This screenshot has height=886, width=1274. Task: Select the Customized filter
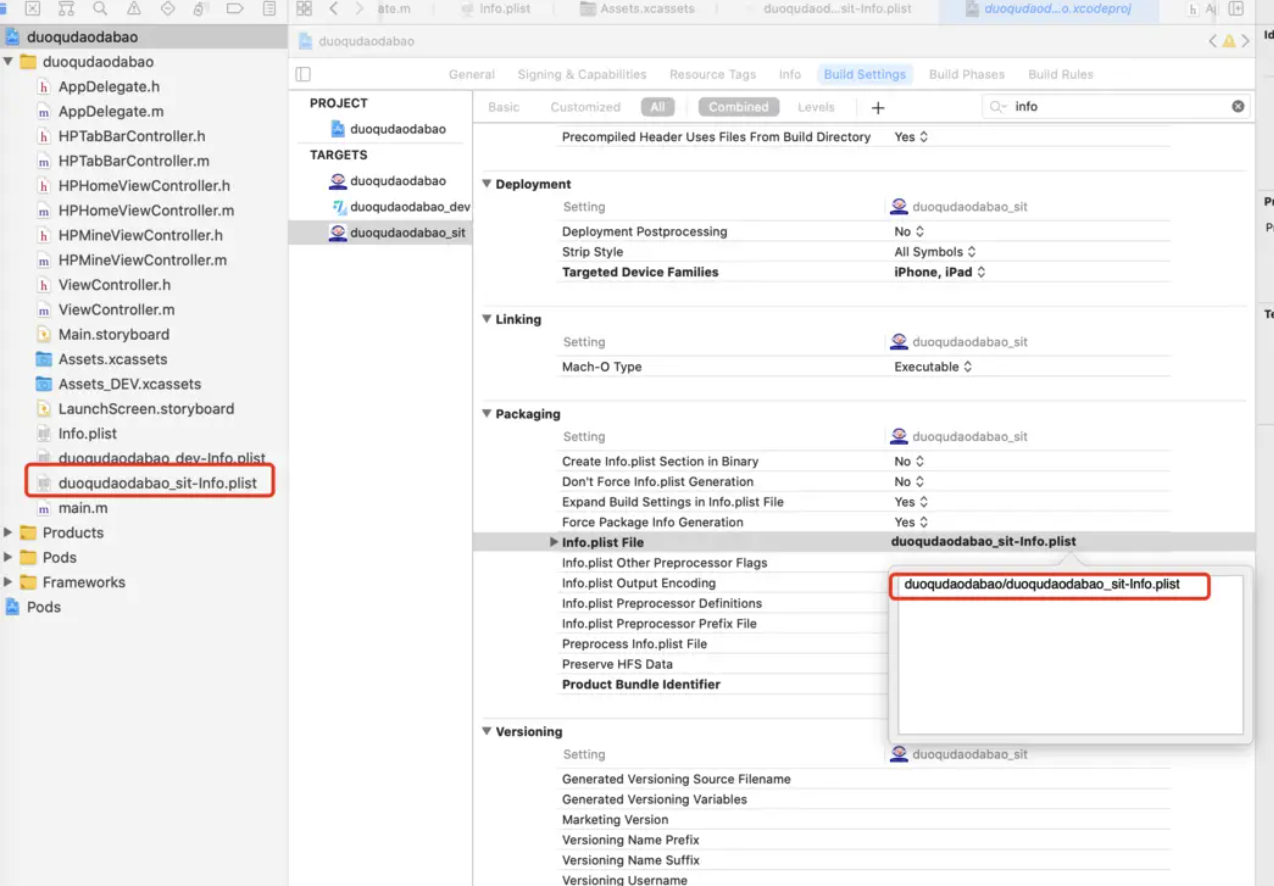585,107
